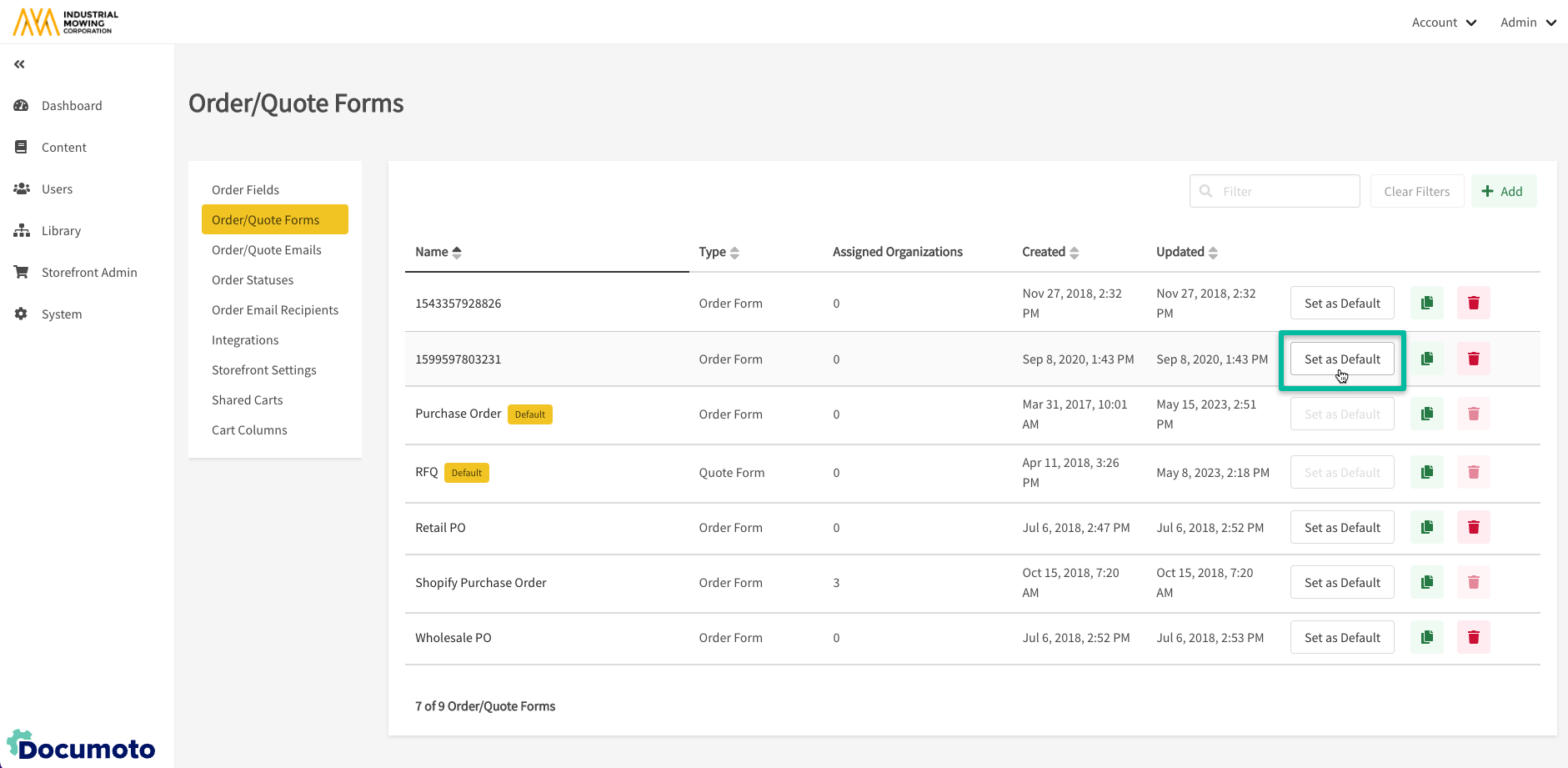The height and width of the screenshot is (768, 1568).
Task: Copy the Purchase Order form
Action: coord(1426,414)
